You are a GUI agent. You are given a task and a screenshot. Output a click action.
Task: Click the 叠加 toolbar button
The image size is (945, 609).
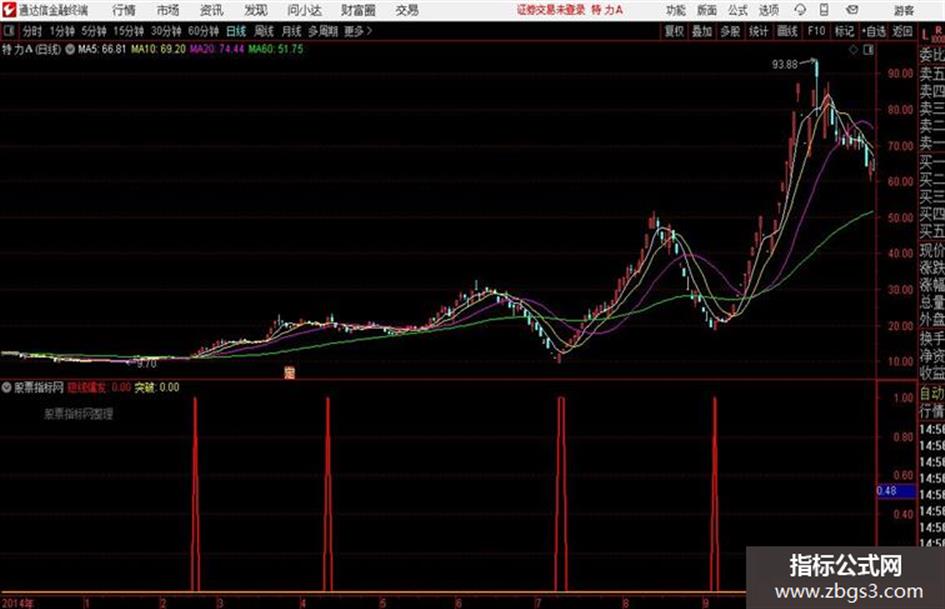(x=702, y=31)
